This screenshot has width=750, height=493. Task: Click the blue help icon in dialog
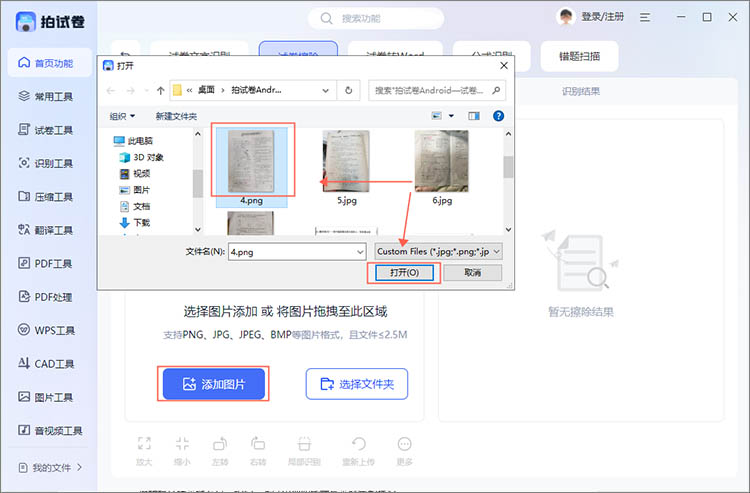pos(498,116)
